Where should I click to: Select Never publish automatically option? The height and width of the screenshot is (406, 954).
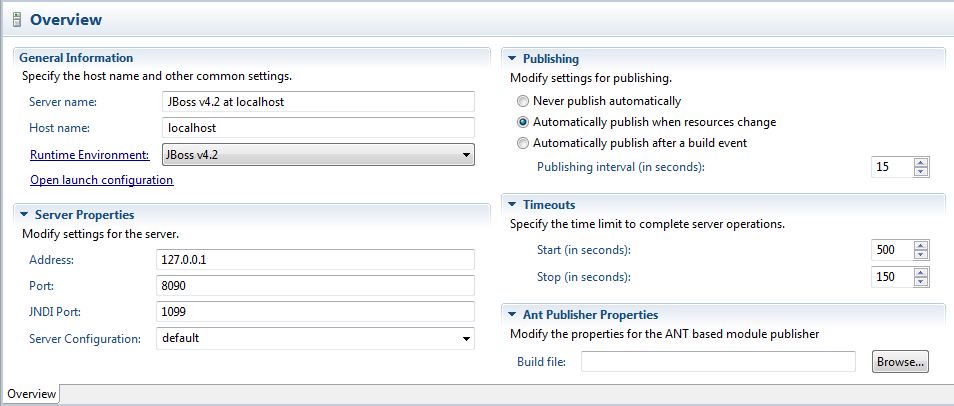523,101
